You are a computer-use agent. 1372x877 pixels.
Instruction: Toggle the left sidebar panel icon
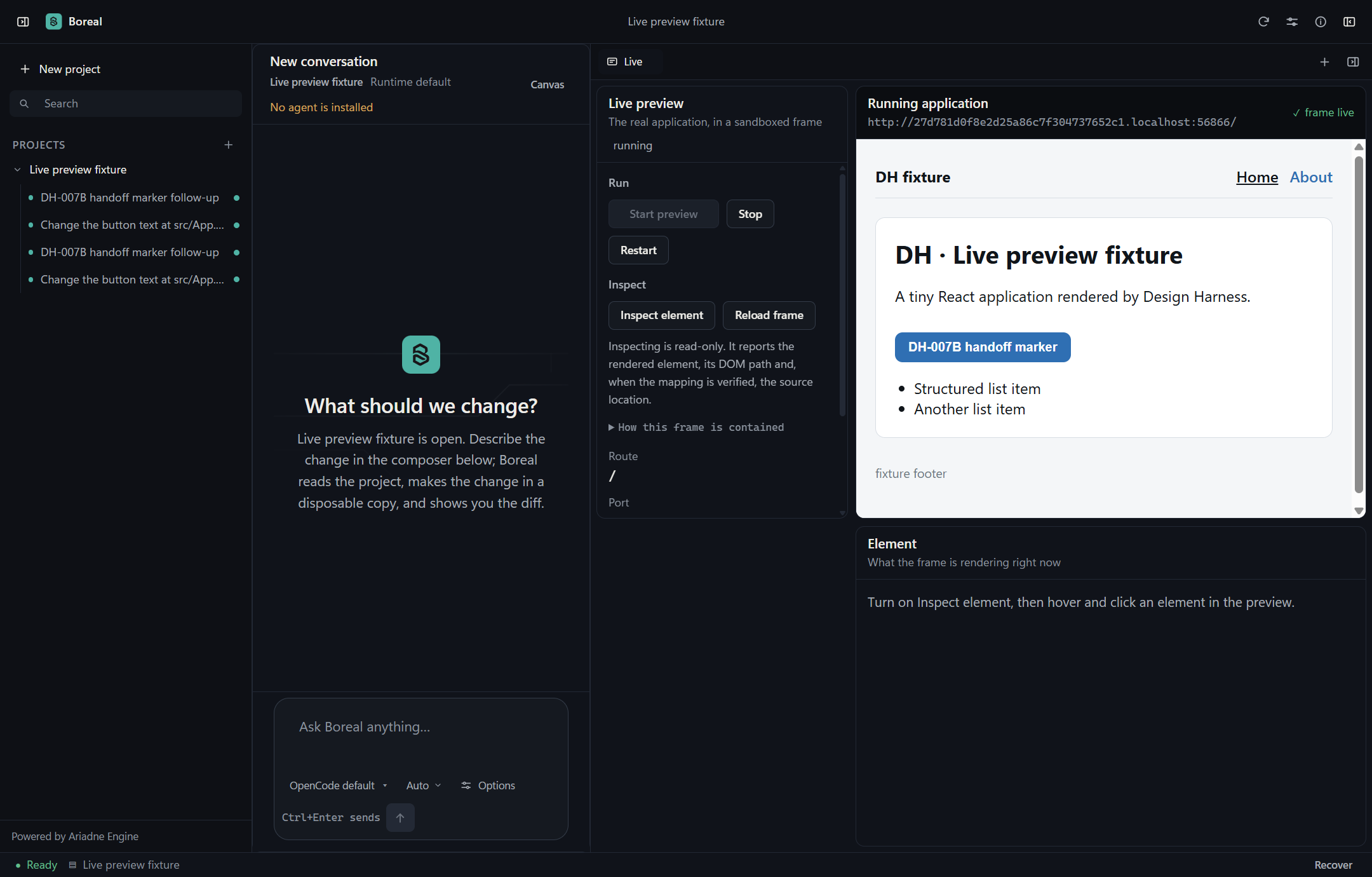tap(23, 22)
